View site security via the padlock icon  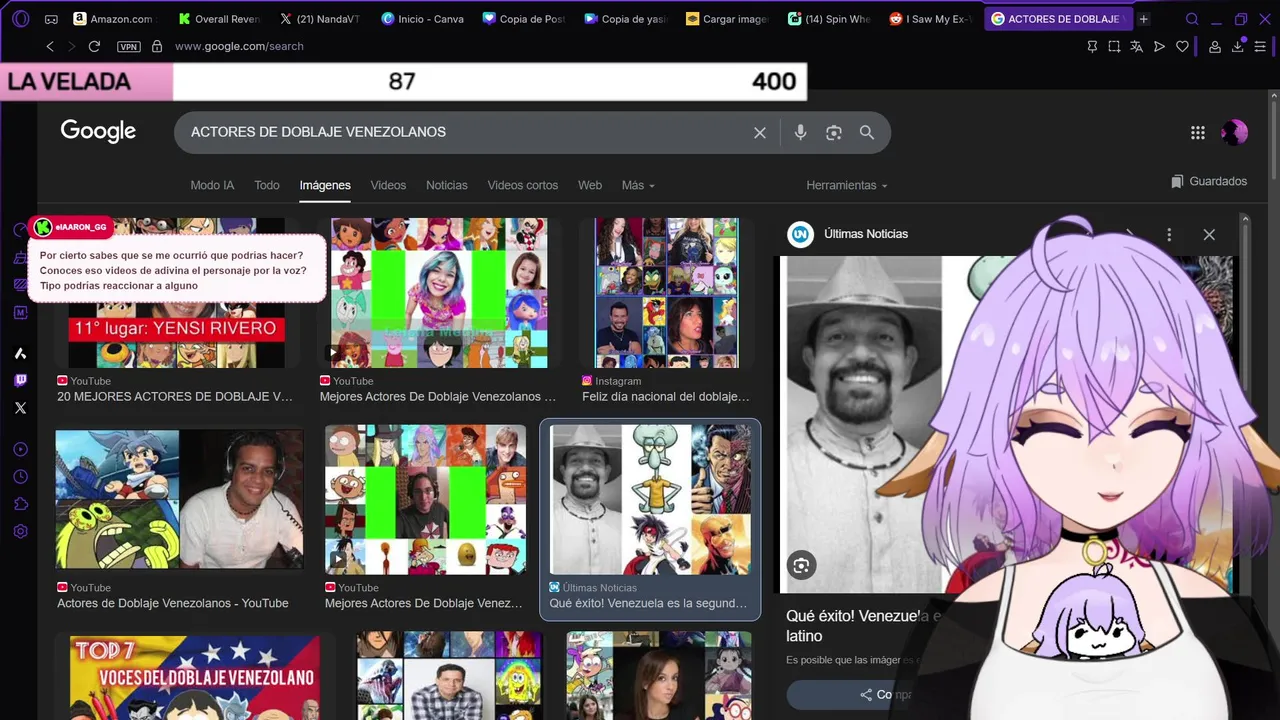pyautogui.click(x=157, y=46)
